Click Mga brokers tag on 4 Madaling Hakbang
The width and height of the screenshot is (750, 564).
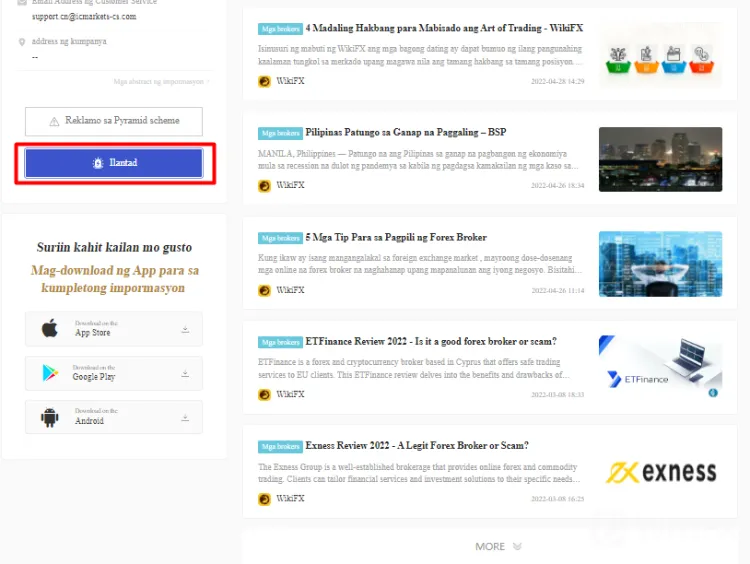(280, 29)
